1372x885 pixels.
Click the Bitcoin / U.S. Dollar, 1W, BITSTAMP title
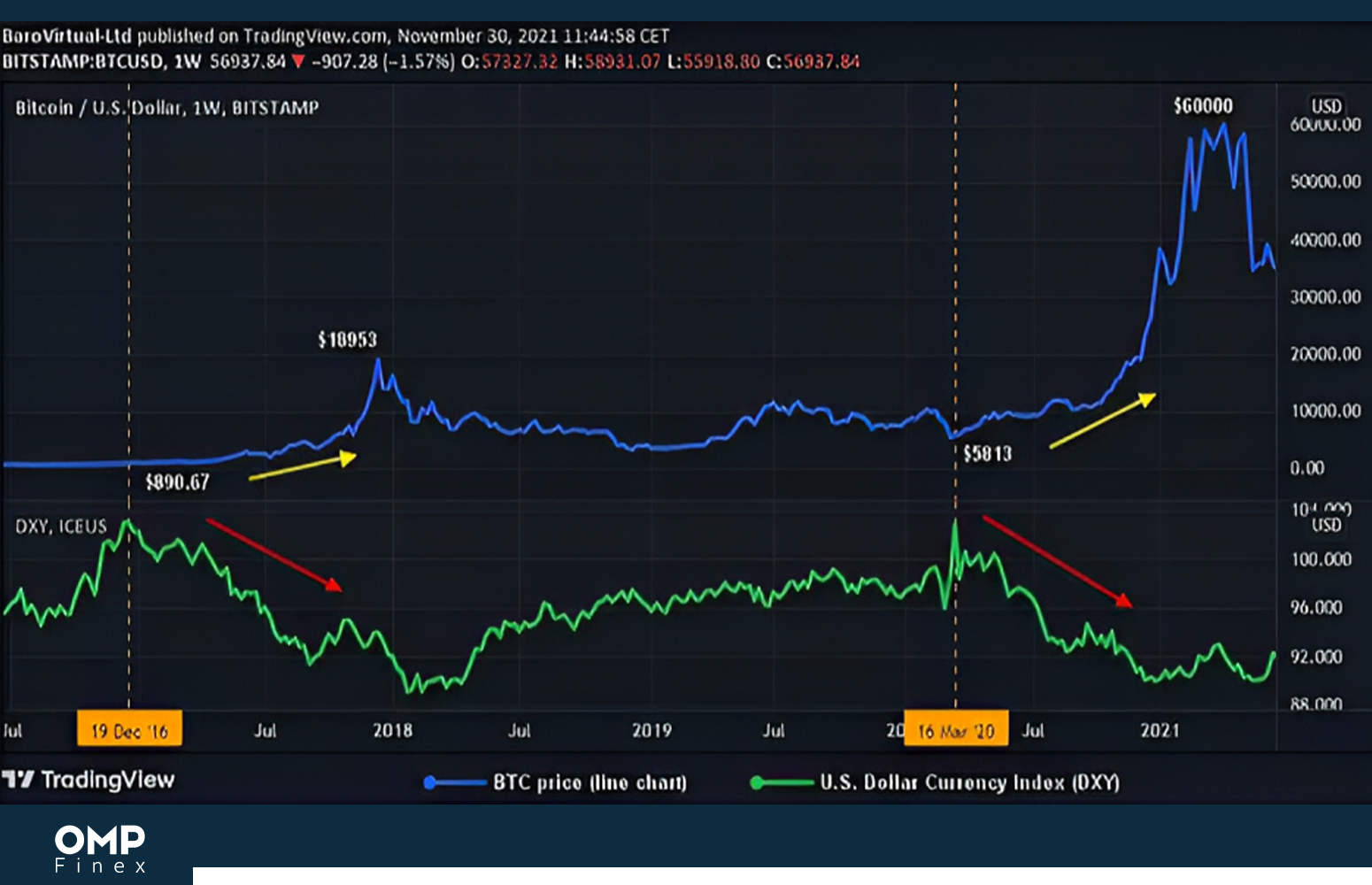166,108
